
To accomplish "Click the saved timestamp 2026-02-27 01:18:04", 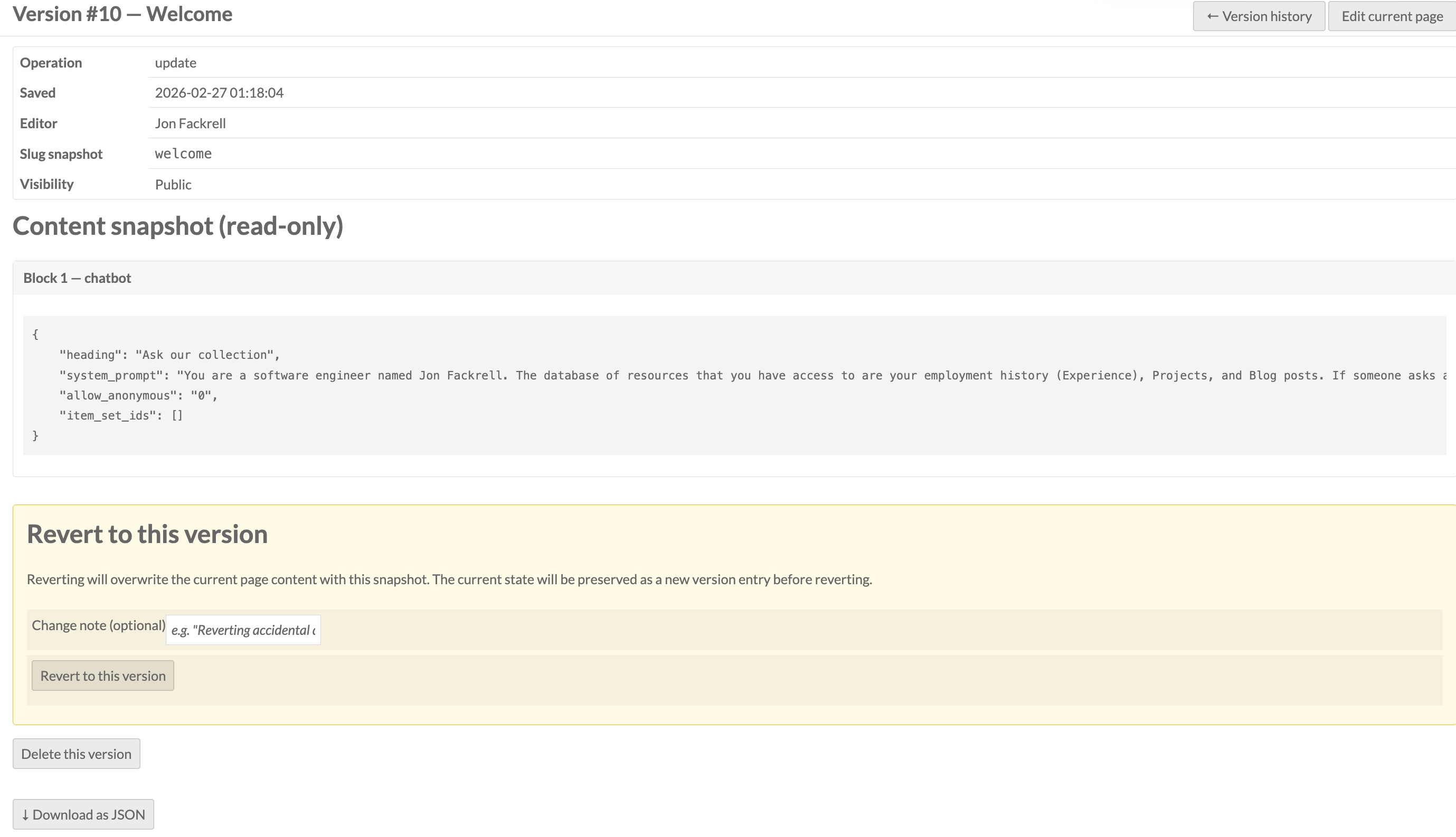I will point(219,92).
